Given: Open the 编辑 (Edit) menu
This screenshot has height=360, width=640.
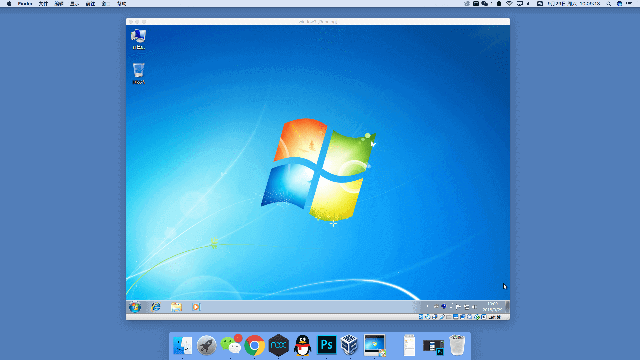Looking at the screenshot, I should pyautogui.click(x=59, y=4).
